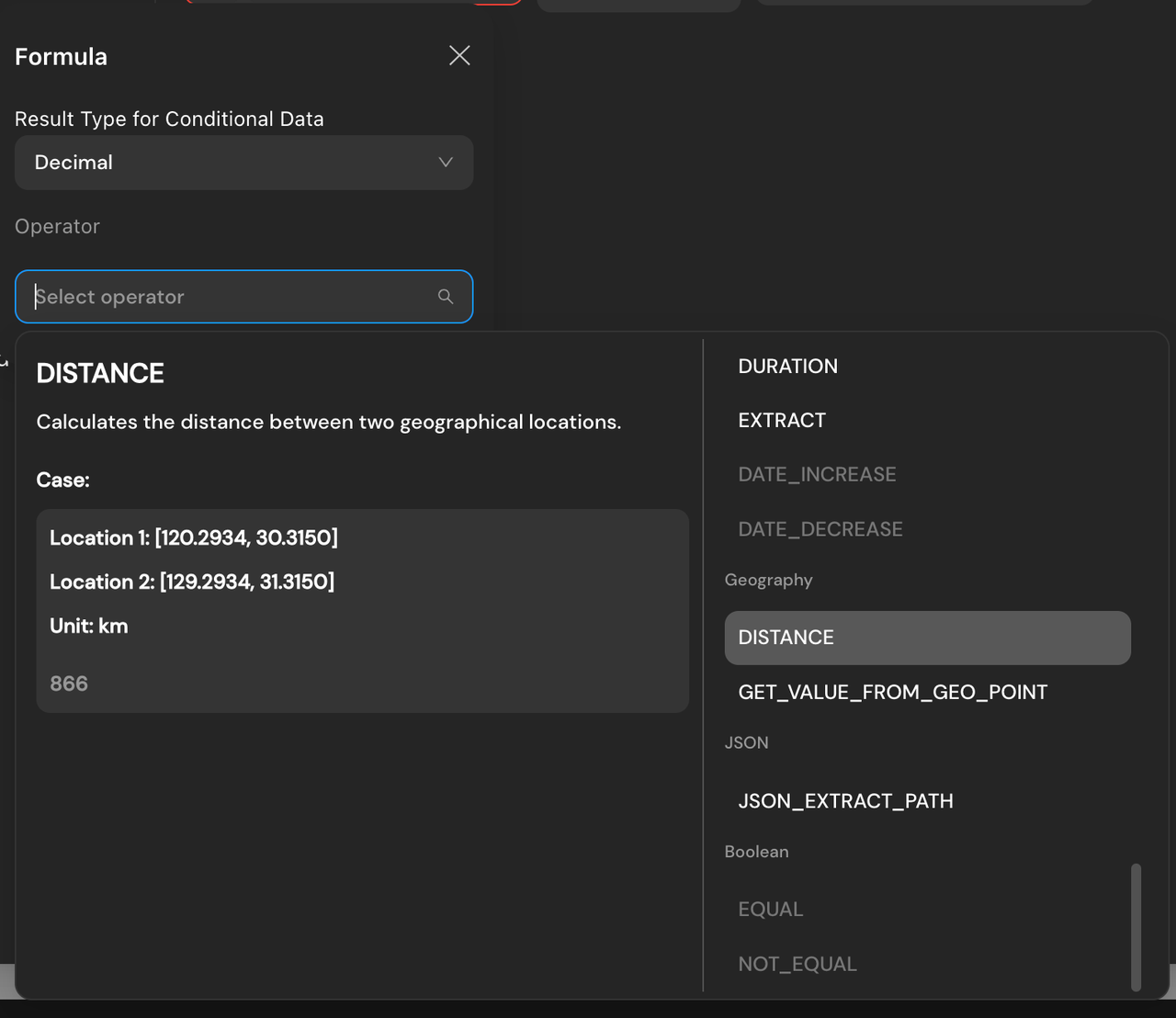Expand the result type chevron arrow
Viewport: 1176px width, 1018px height.
446,163
